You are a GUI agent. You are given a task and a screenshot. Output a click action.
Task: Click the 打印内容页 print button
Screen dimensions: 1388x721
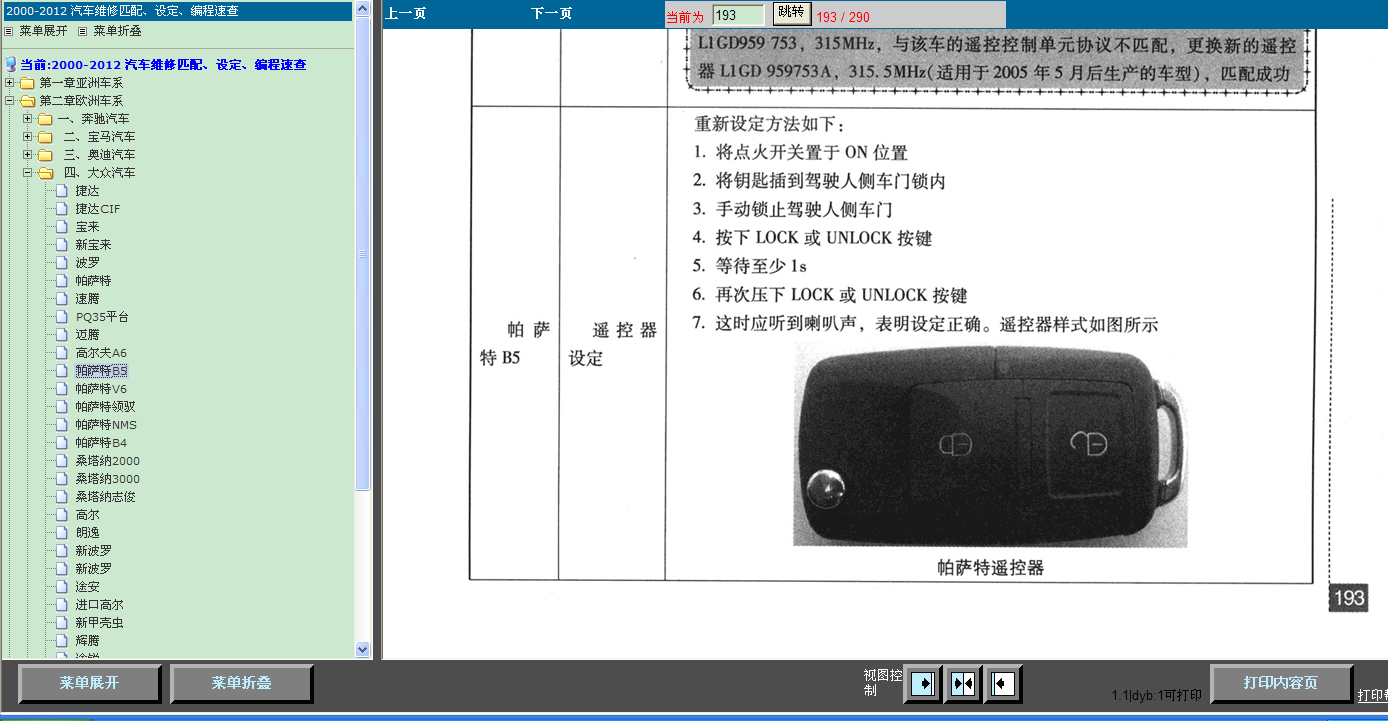(1281, 684)
